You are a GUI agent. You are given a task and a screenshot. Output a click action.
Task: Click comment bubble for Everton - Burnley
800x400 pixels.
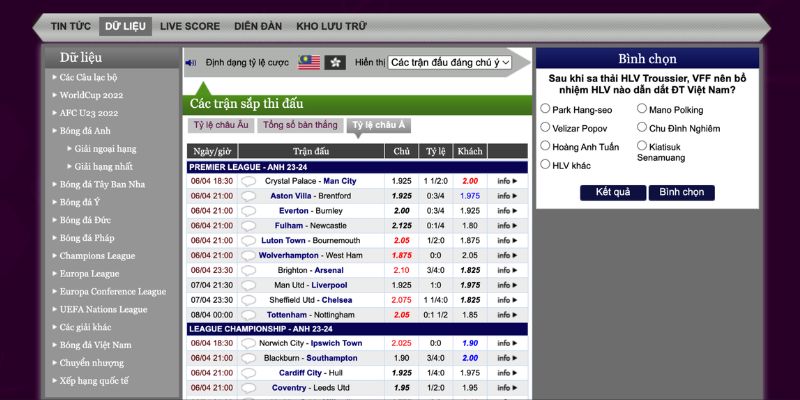pos(249,211)
